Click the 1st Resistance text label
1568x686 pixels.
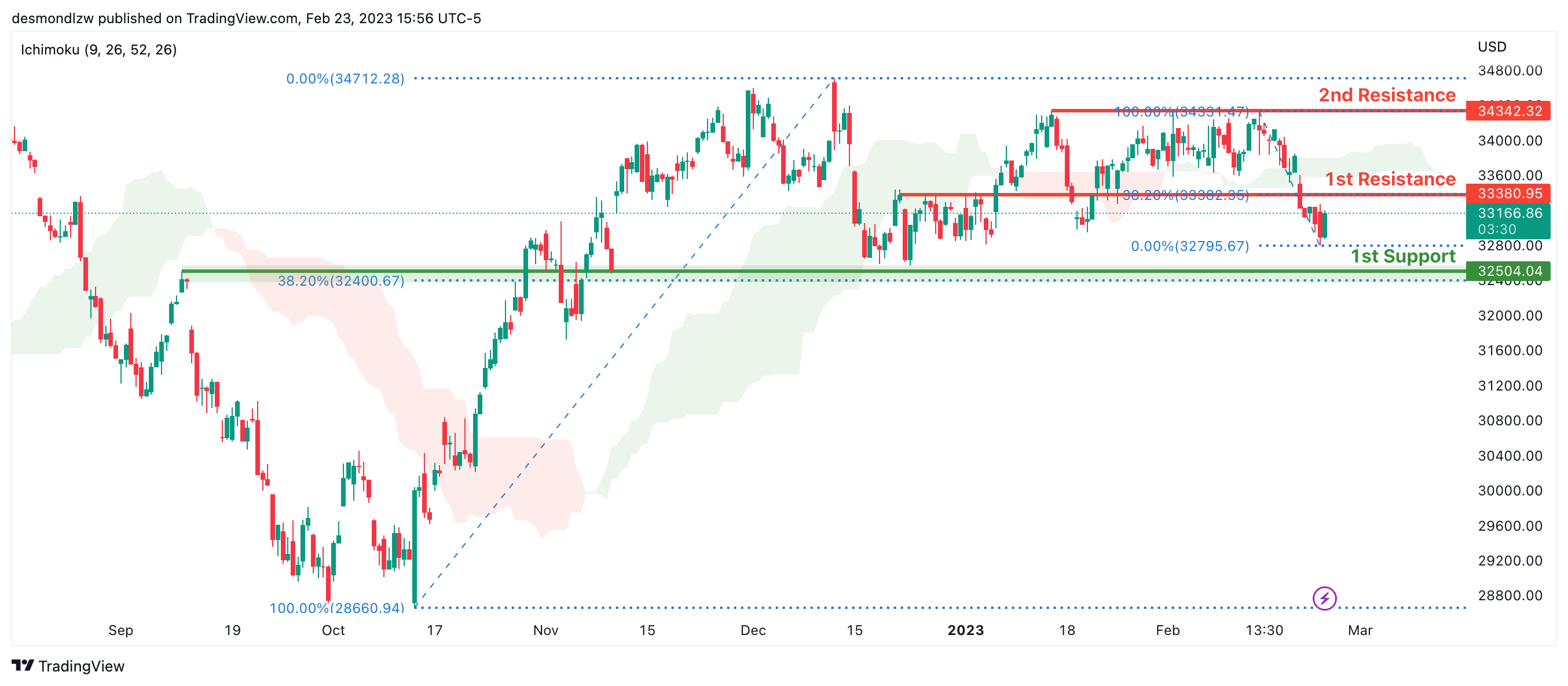(1390, 179)
